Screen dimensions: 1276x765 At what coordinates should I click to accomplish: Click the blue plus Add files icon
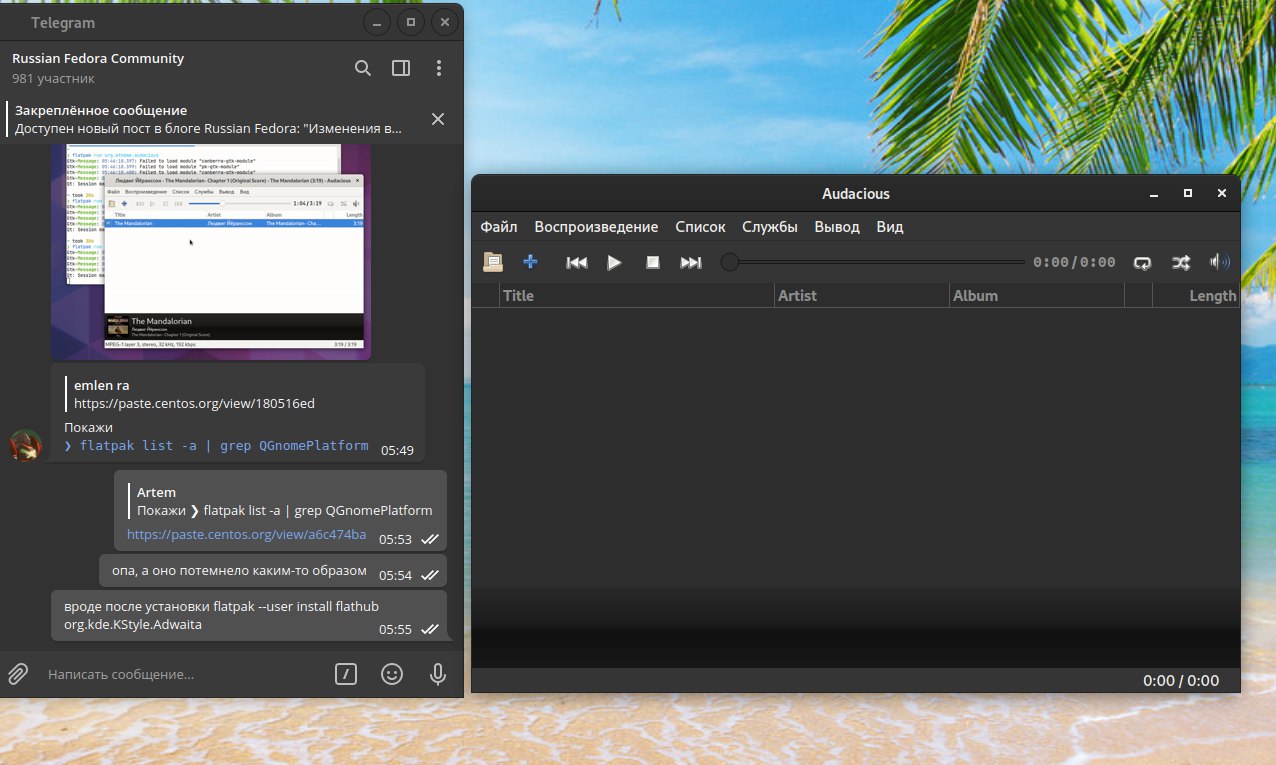pyautogui.click(x=530, y=262)
